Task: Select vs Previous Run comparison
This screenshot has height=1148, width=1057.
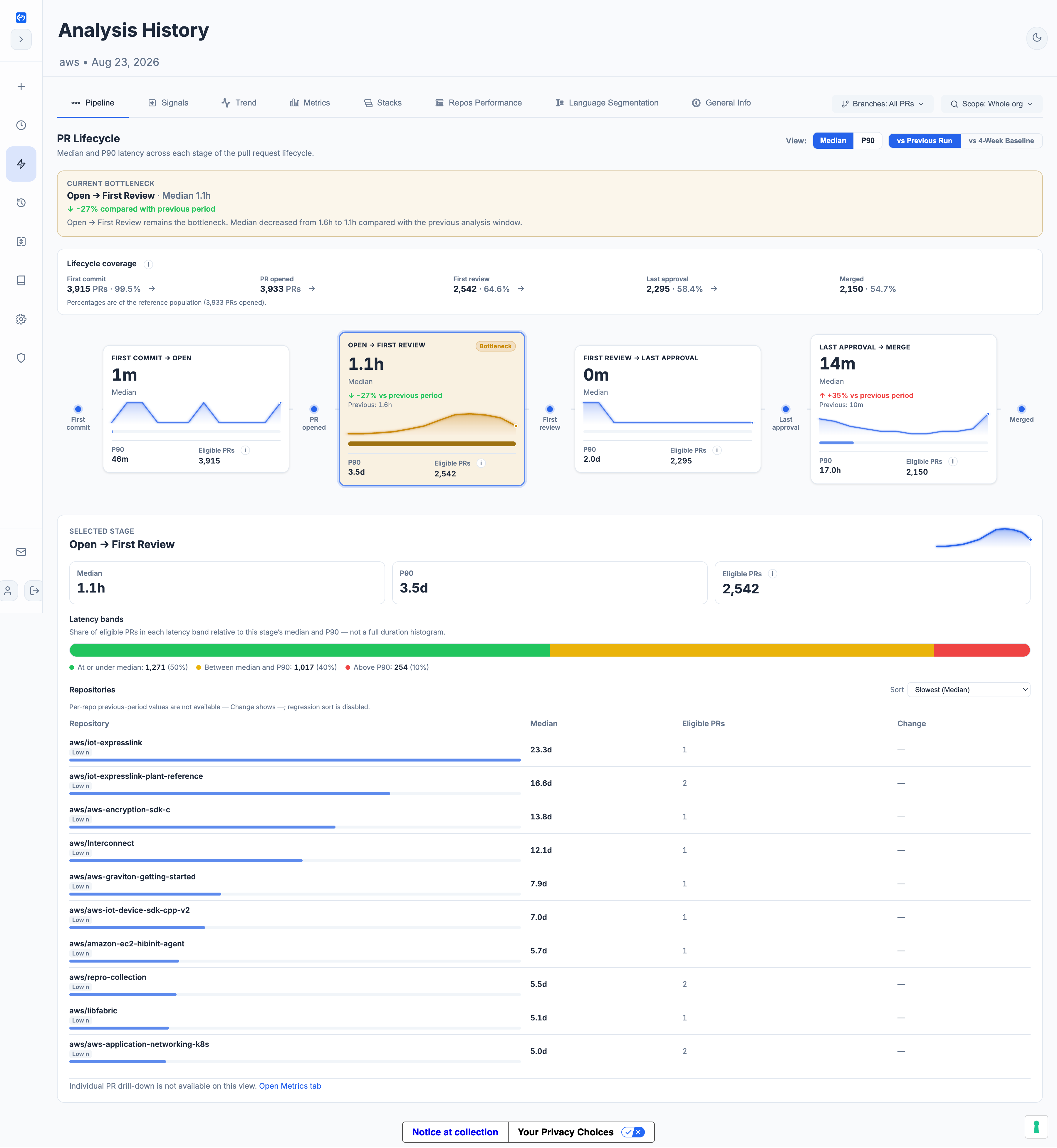Action: click(924, 141)
